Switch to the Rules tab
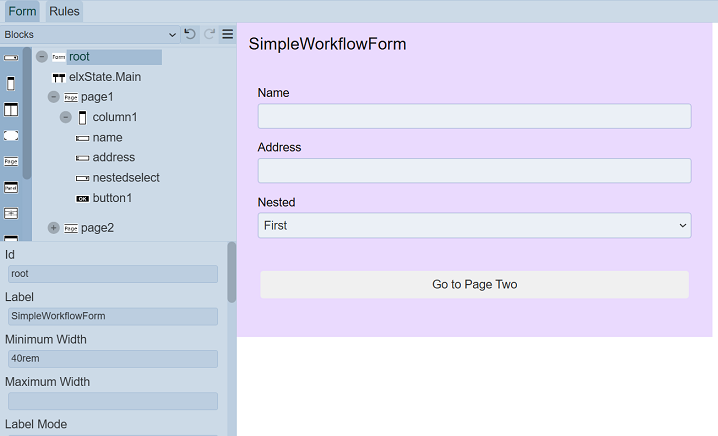Viewport: 718px width, 436px height. [x=64, y=11]
